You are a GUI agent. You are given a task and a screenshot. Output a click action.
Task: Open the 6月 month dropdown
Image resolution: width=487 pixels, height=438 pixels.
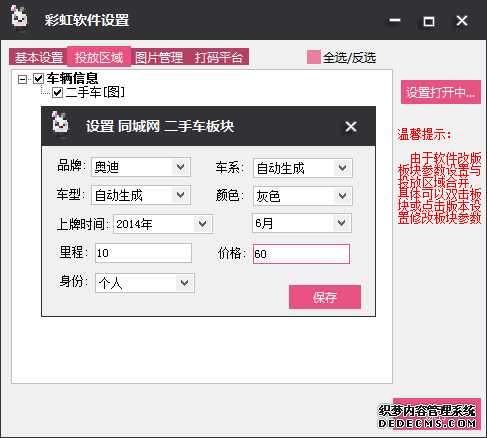302,223
